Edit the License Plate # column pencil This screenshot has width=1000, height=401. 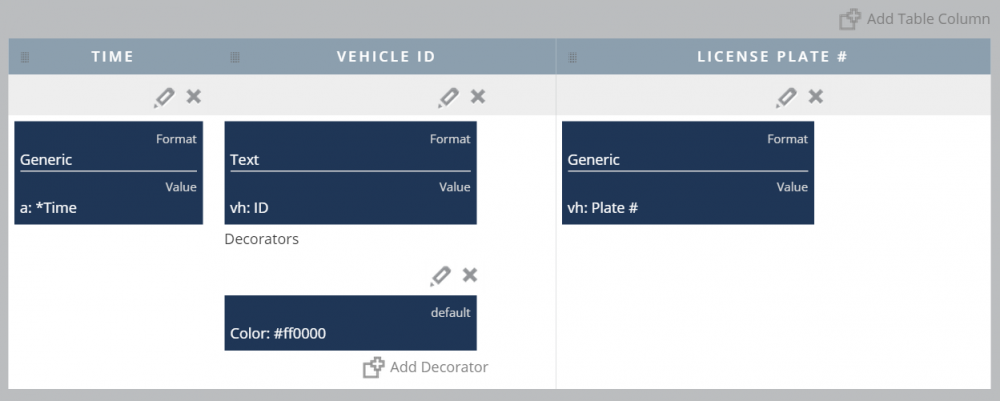click(x=787, y=97)
